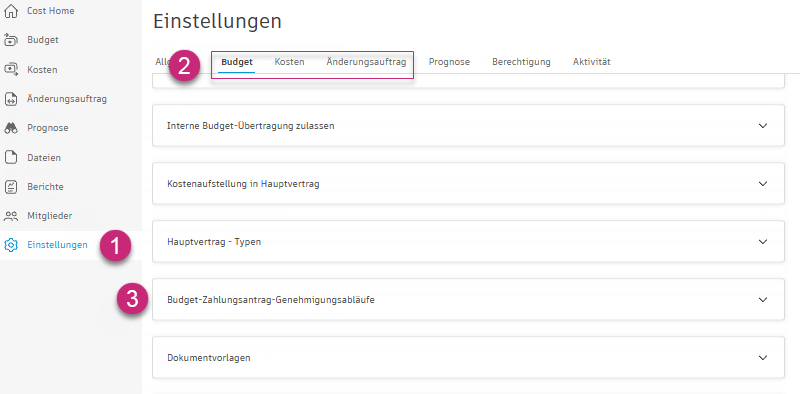Click 'Hauptvertrag - Typen' title text

point(214,242)
